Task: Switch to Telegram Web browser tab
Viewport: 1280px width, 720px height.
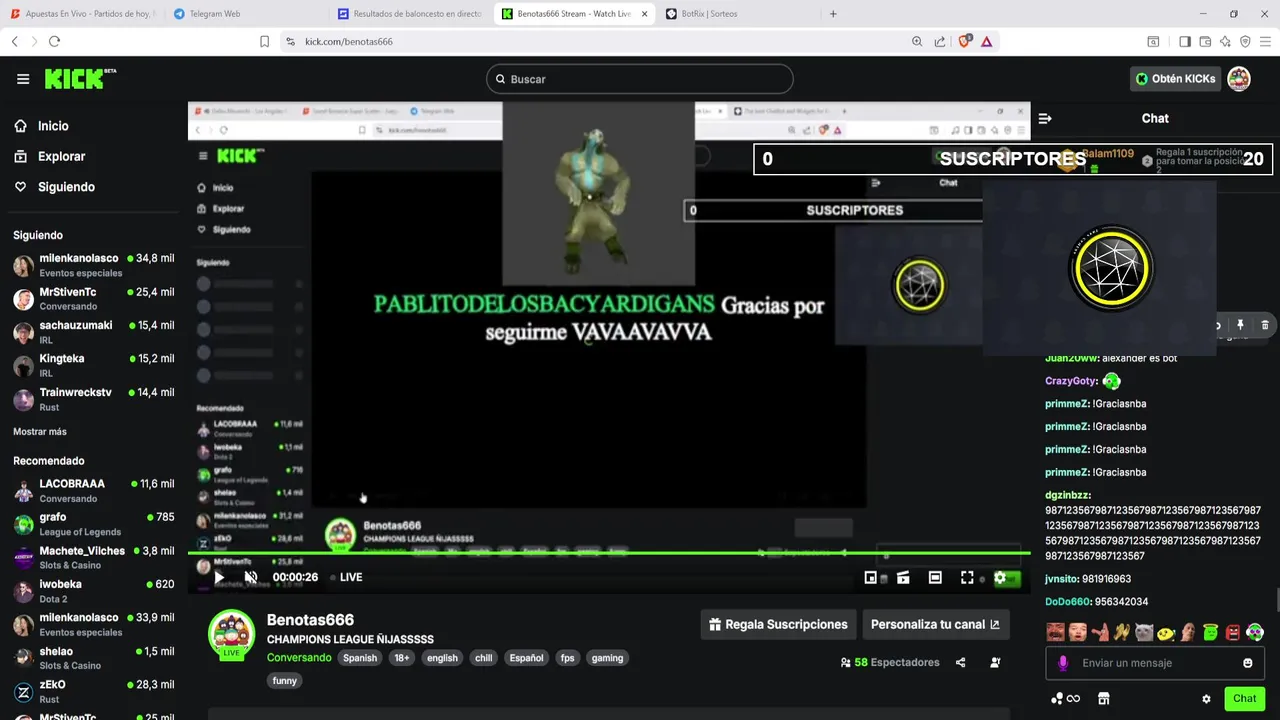Action: (x=245, y=14)
